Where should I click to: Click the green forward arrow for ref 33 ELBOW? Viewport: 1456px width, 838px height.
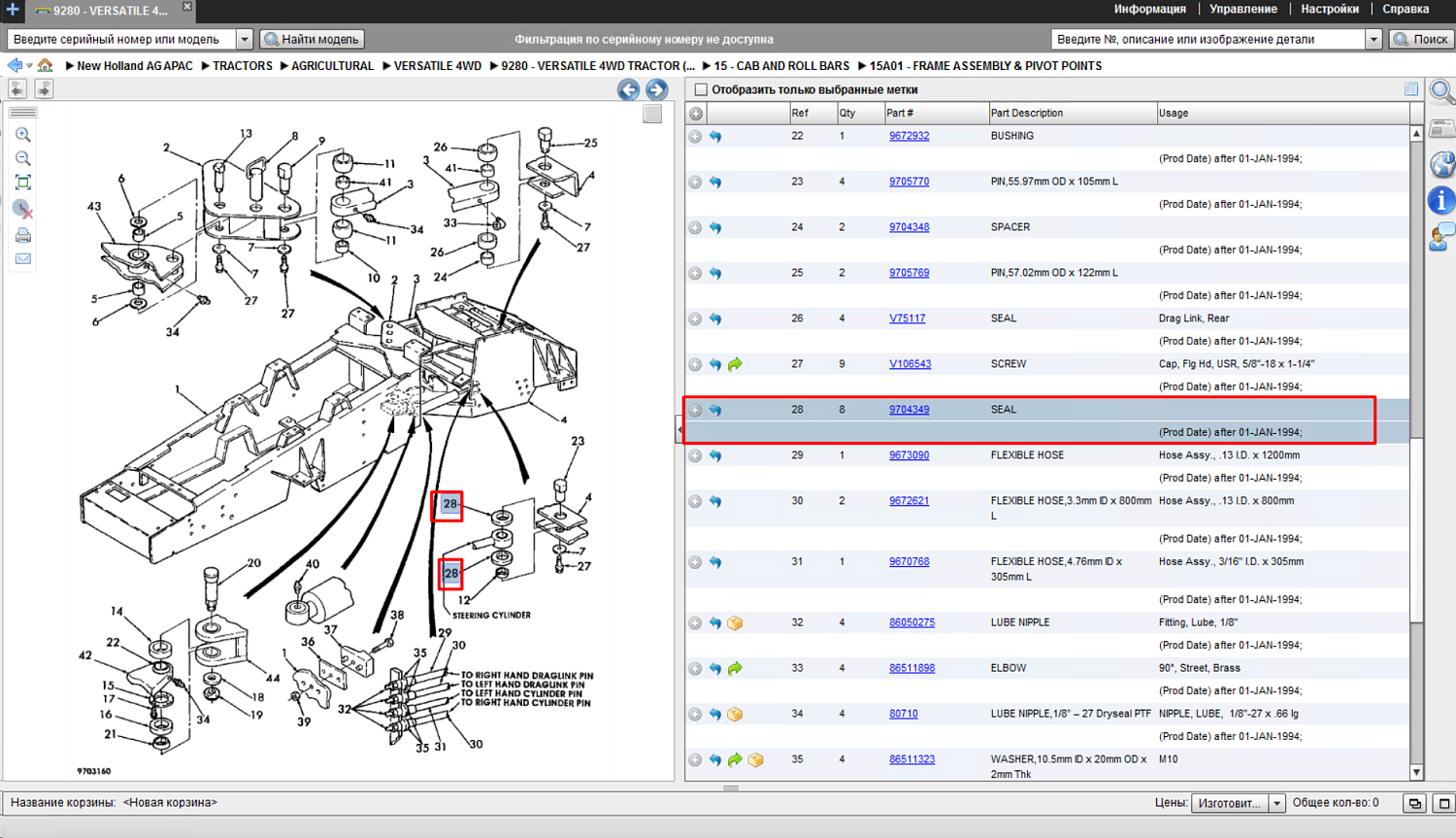click(736, 669)
